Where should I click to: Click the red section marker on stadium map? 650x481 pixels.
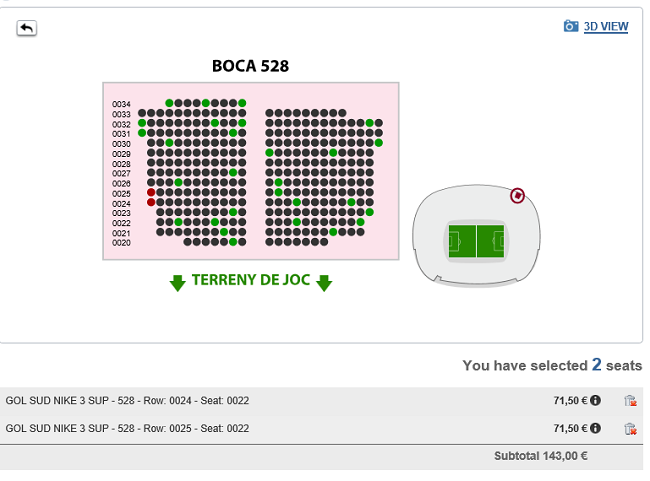click(517, 195)
